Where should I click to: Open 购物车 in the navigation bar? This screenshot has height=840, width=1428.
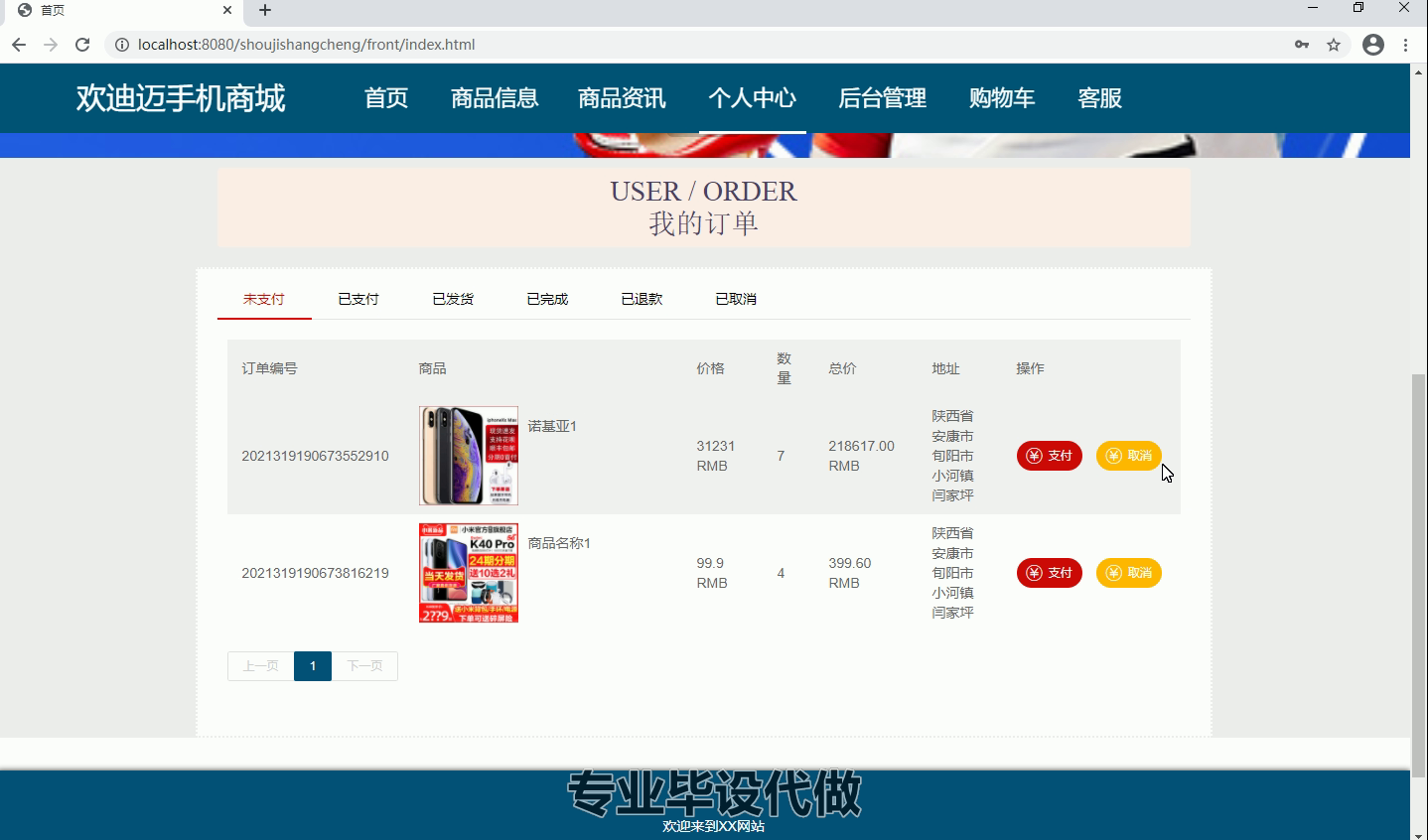tap(1002, 98)
